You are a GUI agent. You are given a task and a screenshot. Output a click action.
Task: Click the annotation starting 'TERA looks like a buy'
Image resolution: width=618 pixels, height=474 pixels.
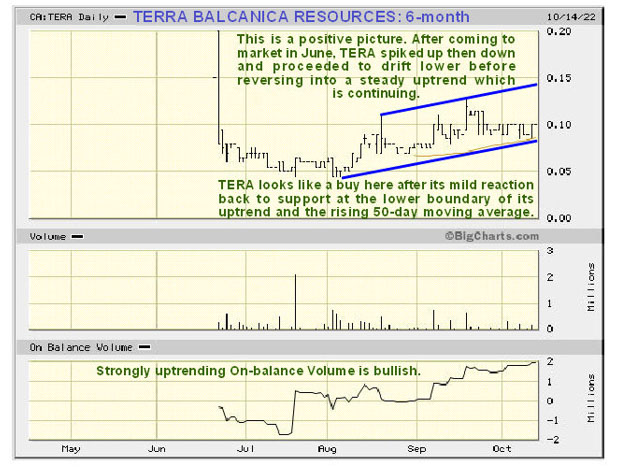tap(376, 198)
